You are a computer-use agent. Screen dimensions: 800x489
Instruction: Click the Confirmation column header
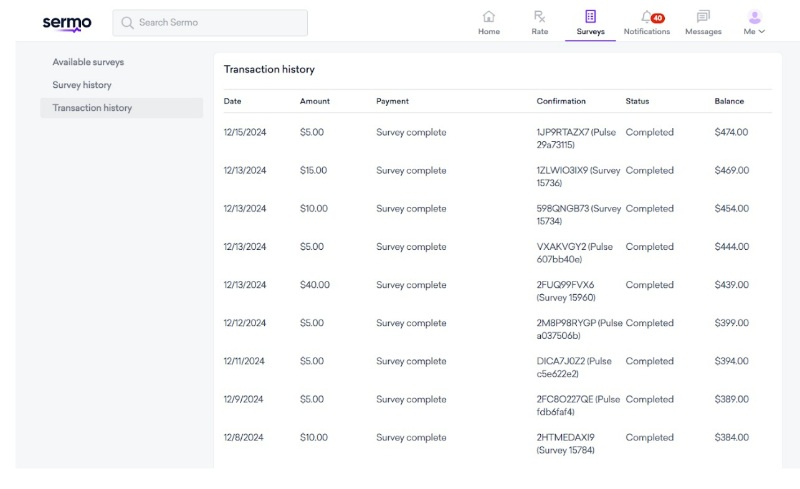pos(561,101)
